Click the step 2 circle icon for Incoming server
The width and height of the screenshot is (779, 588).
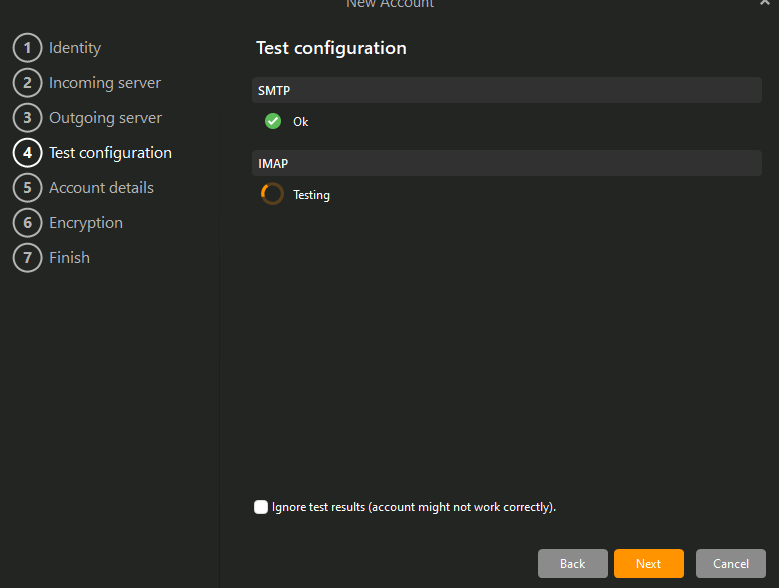(x=27, y=82)
